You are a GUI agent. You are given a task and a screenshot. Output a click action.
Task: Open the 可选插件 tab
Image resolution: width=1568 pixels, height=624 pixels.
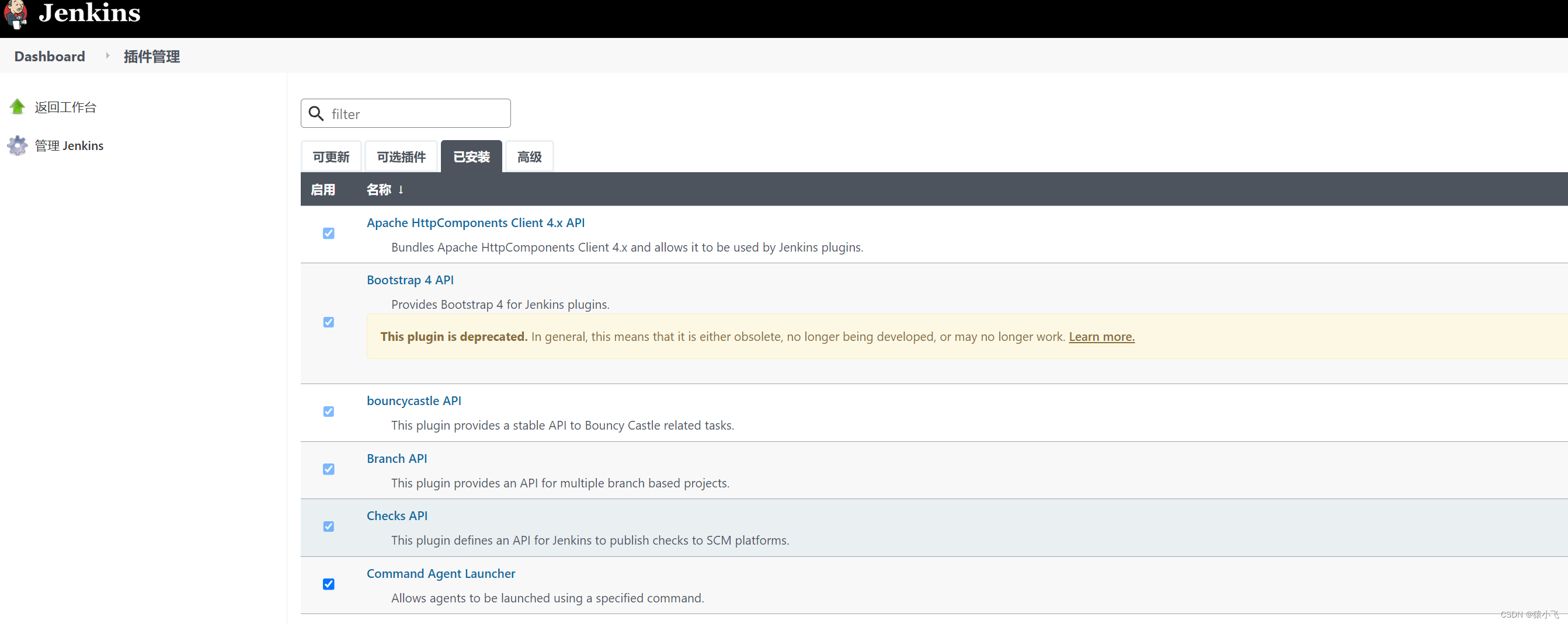[x=401, y=156]
